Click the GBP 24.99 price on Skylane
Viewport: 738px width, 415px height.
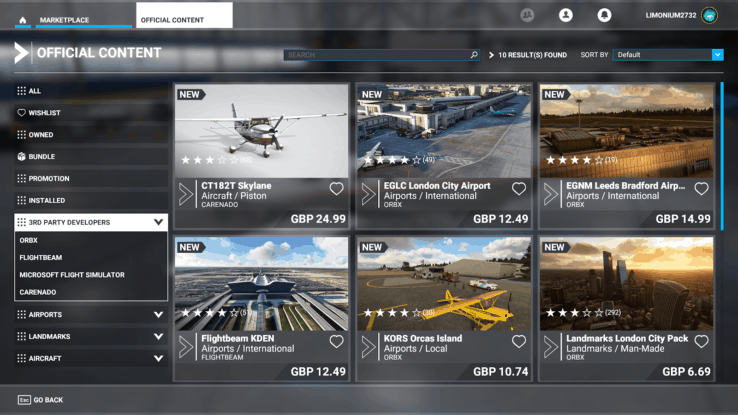point(318,219)
